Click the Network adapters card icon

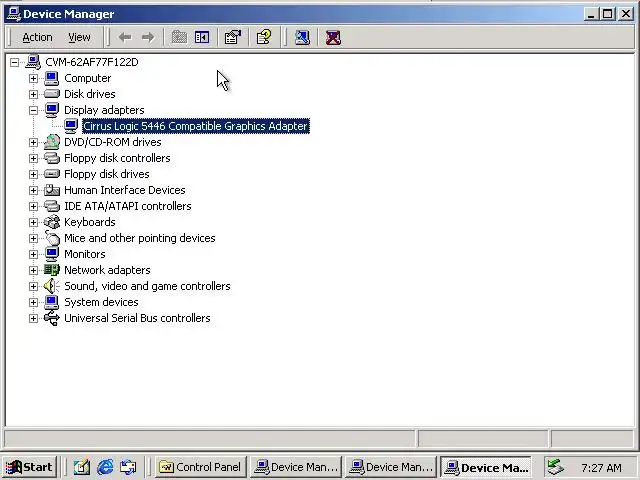(52, 270)
